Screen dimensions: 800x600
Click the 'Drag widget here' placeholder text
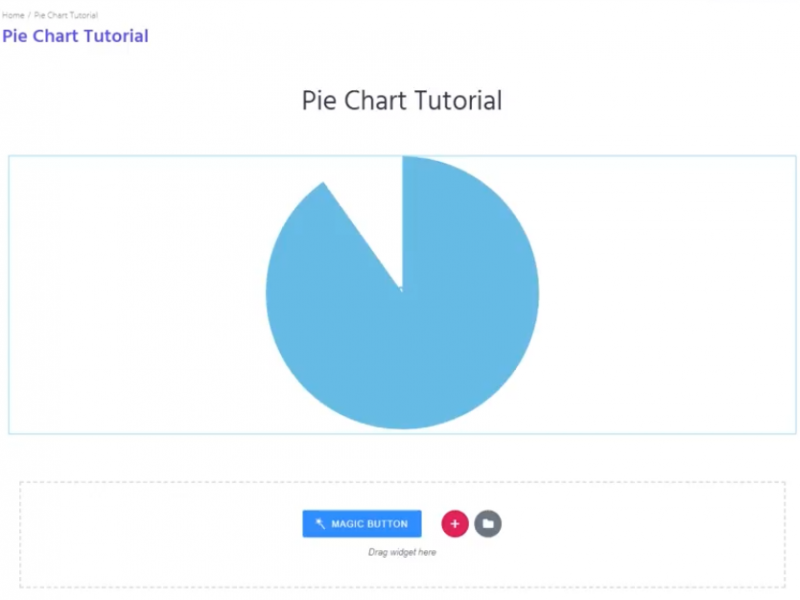click(x=402, y=552)
